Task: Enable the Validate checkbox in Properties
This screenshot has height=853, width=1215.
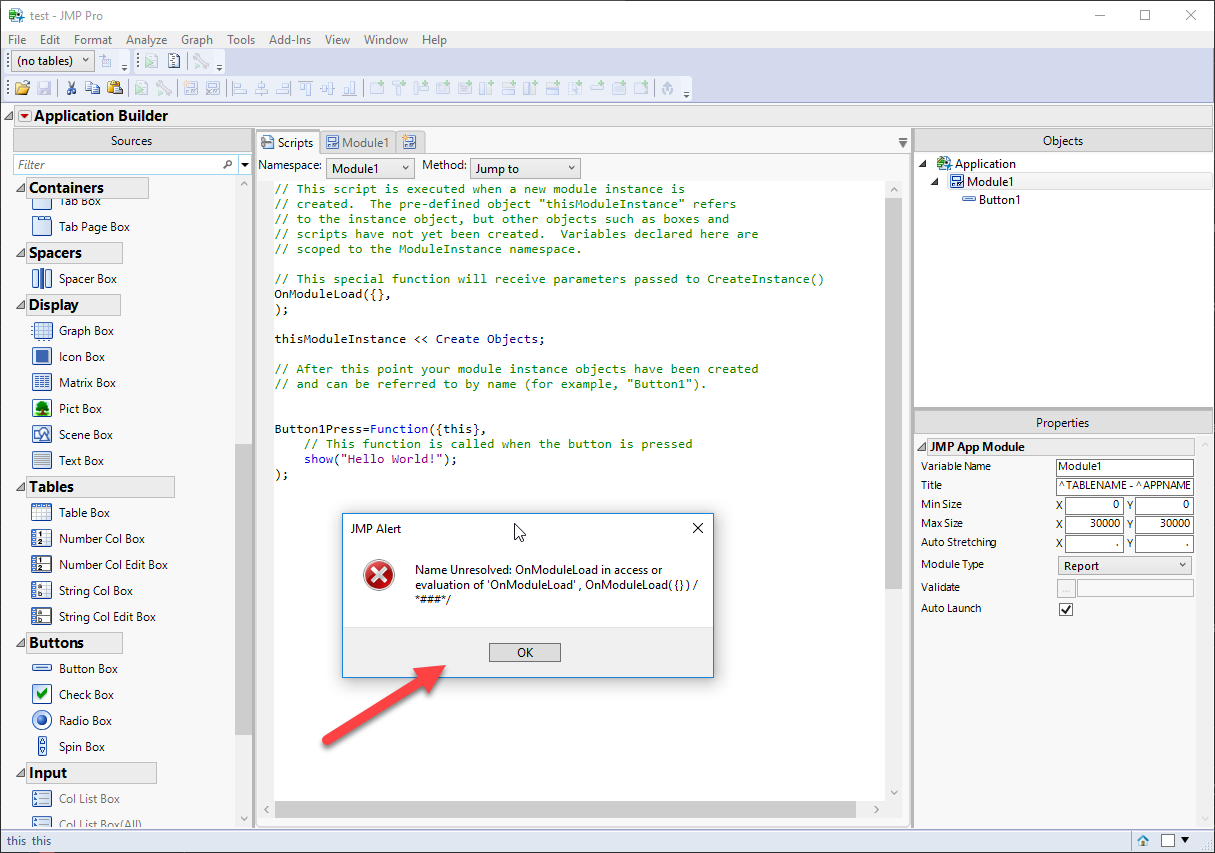Action: pos(1066,587)
